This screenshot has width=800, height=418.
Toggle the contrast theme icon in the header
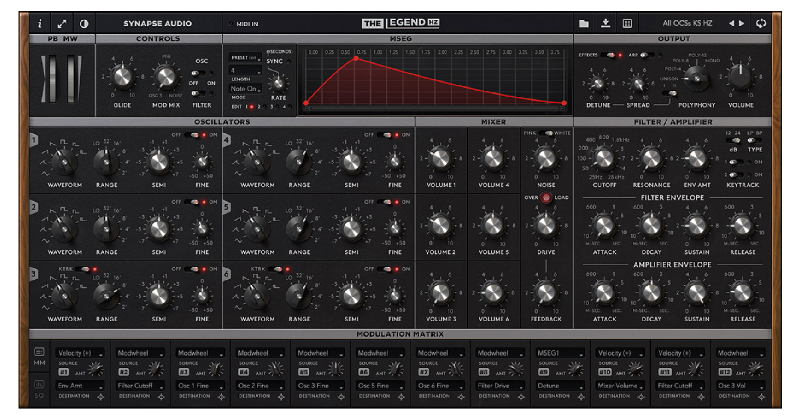point(84,23)
